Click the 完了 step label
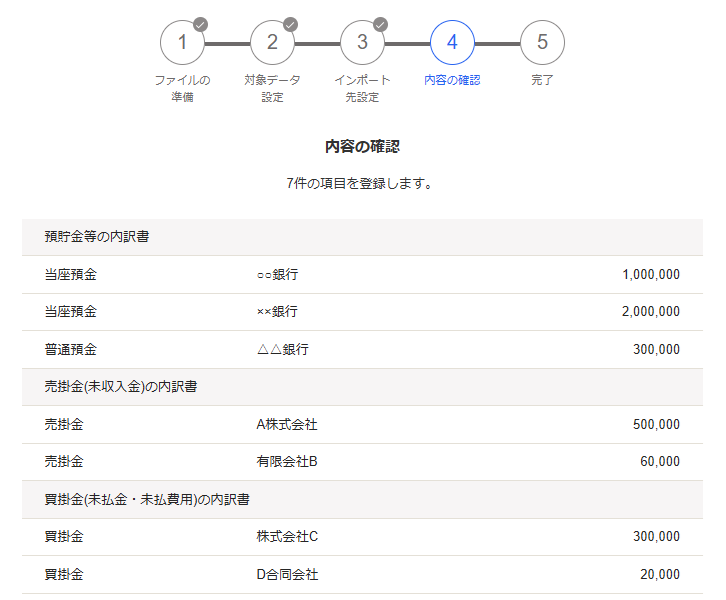The height and width of the screenshot is (600, 726). (x=542, y=80)
